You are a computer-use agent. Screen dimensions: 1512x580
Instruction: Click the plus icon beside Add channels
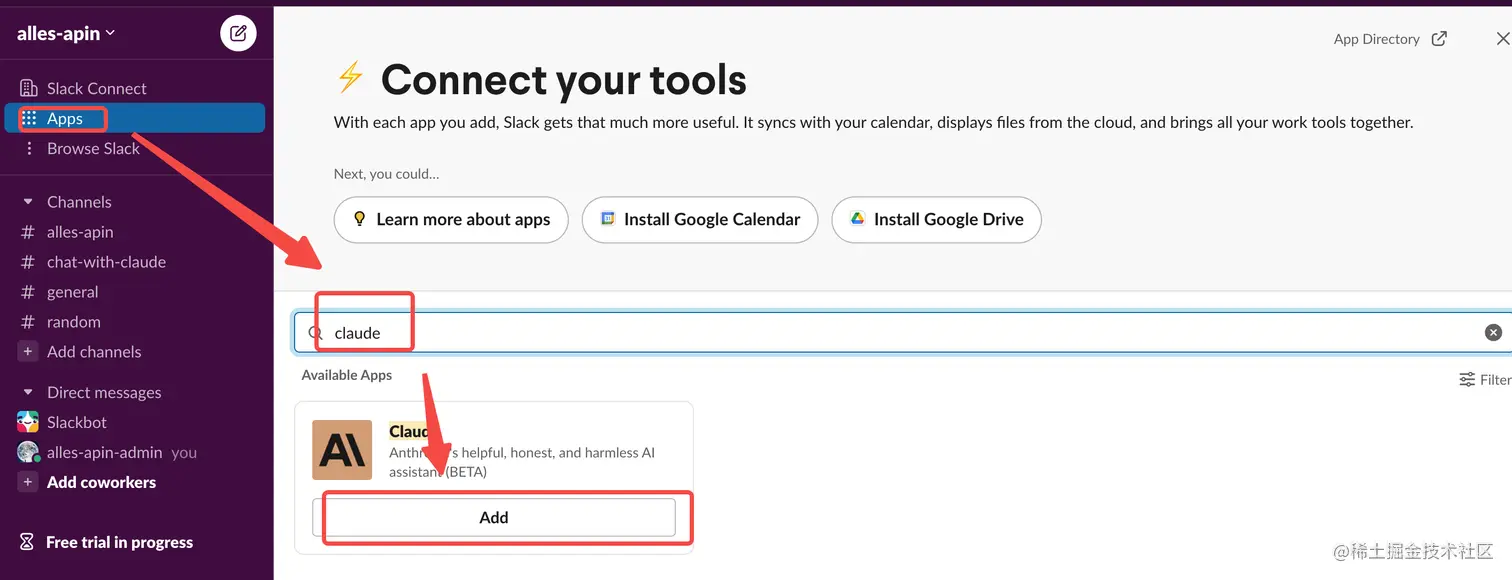(28, 352)
